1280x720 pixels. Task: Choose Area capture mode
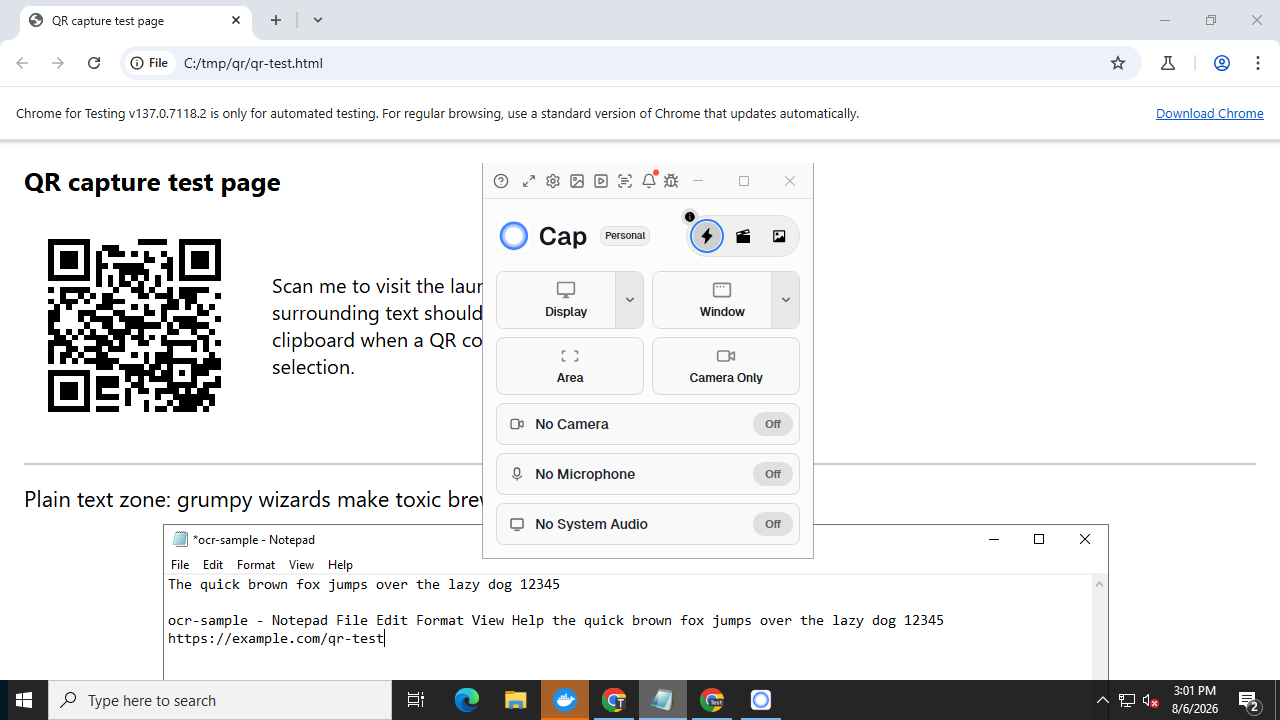click(x=570, y=366)
